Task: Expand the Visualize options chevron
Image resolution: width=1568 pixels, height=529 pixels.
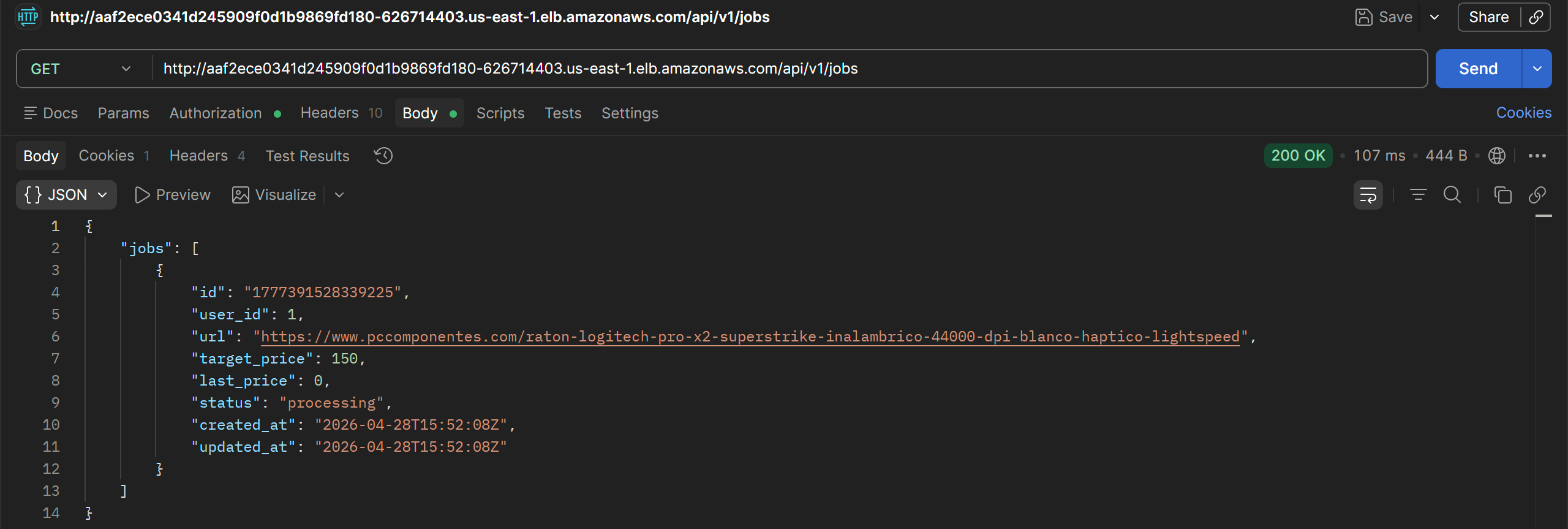Action: coord(339,195)
